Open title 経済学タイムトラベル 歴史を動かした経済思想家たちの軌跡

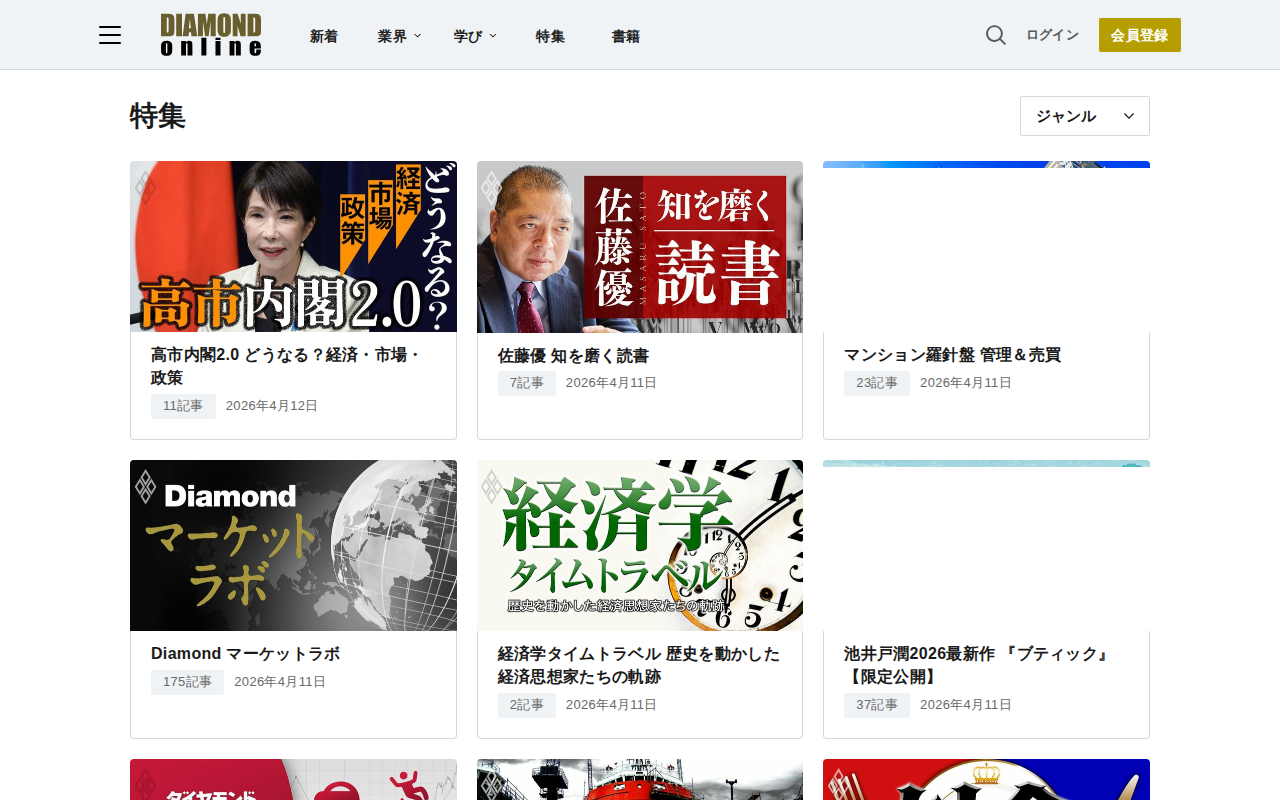tap(639, 665)
